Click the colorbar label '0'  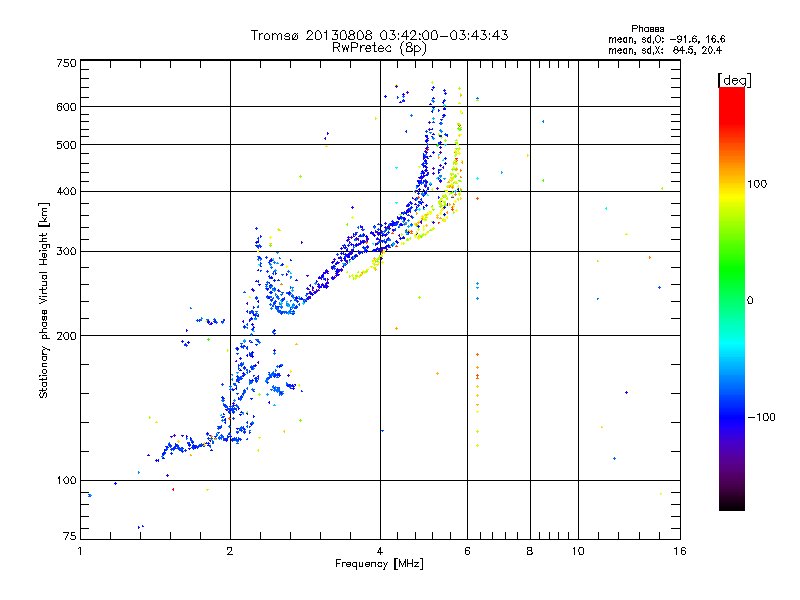(x=750, y=301)
